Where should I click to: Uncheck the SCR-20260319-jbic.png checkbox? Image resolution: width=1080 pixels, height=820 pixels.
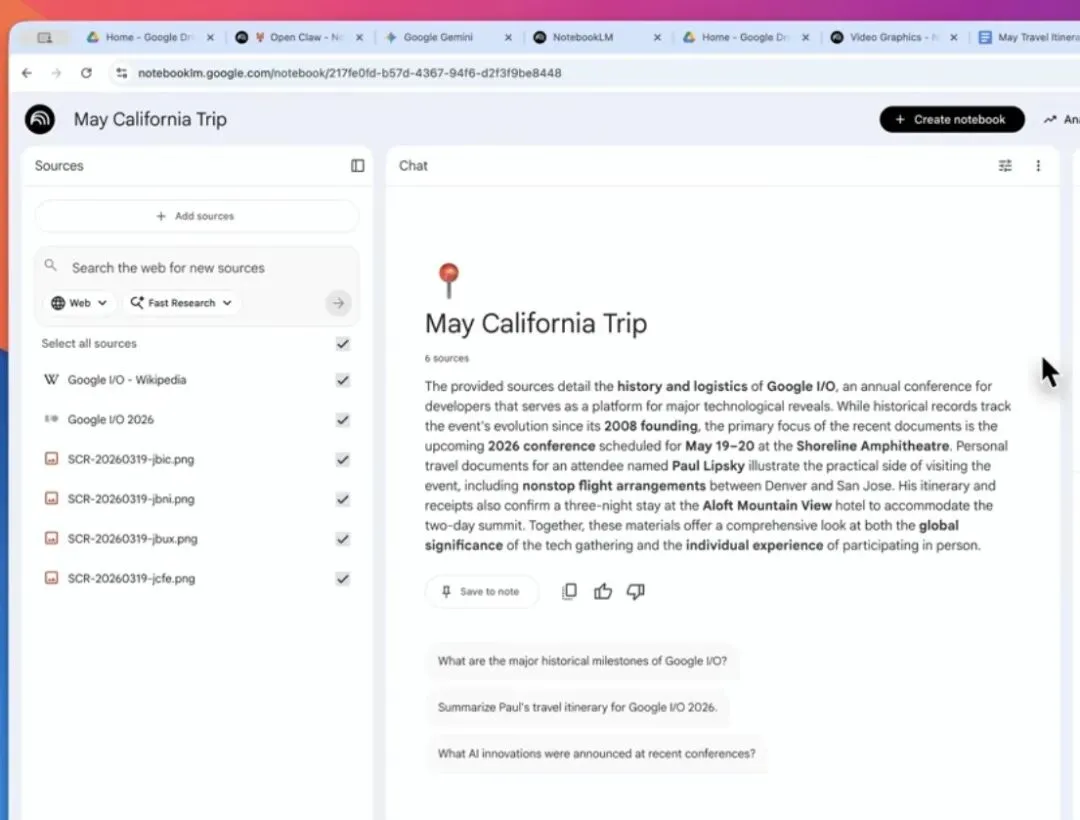click(342, 459)
